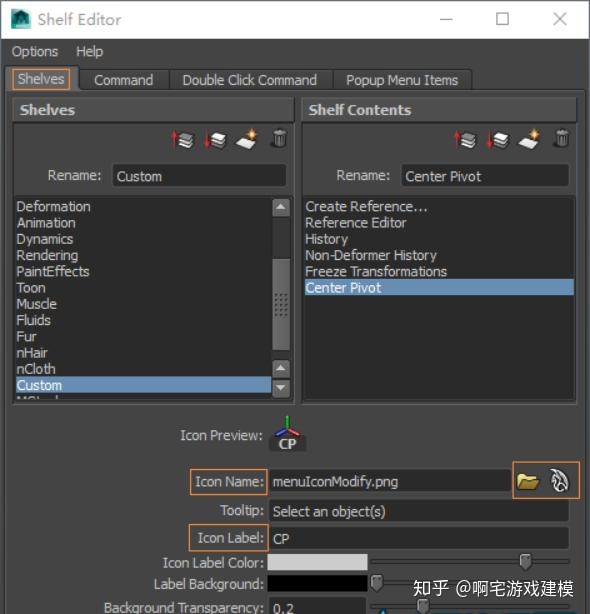
Task: Click Maya logo in the title bar
Action: [x=21, y=19]
